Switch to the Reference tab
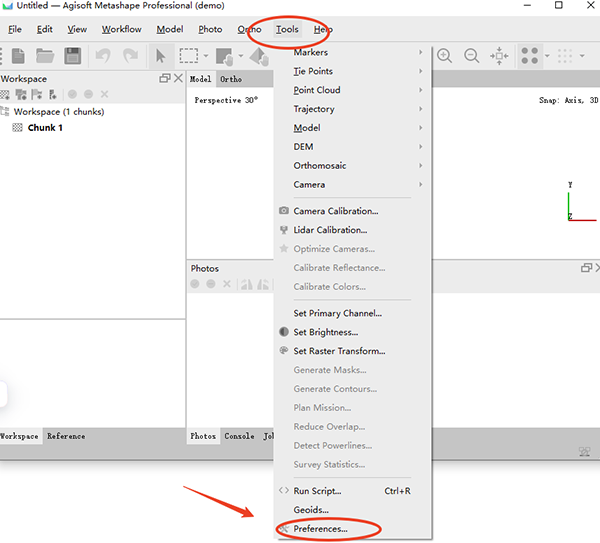Viewport: 600px width, 543px height. [66, 436]
